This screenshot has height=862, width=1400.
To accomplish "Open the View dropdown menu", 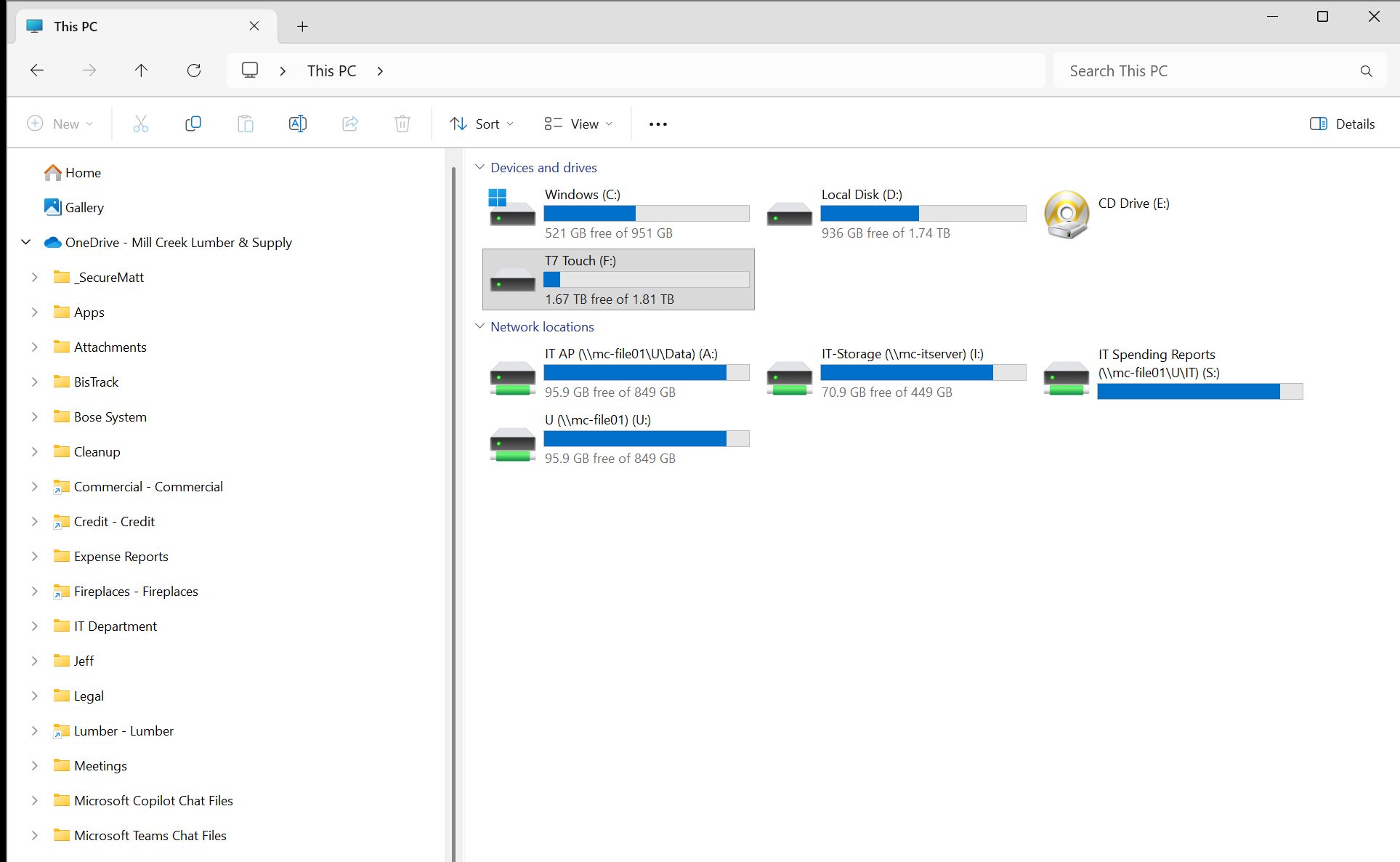I will click(578, 124).
